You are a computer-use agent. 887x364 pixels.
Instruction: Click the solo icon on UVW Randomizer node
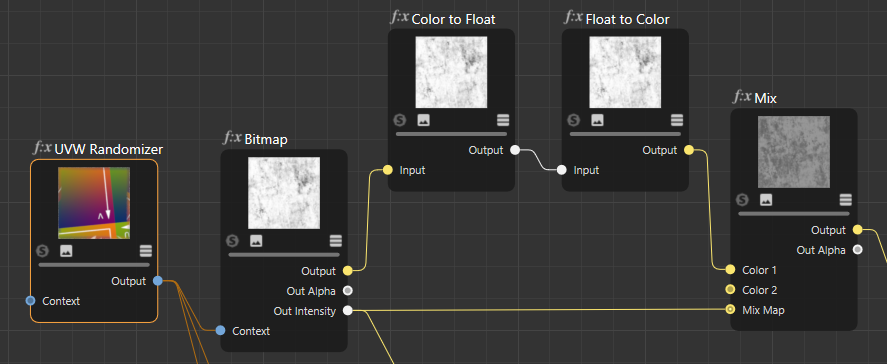(42, 250)
